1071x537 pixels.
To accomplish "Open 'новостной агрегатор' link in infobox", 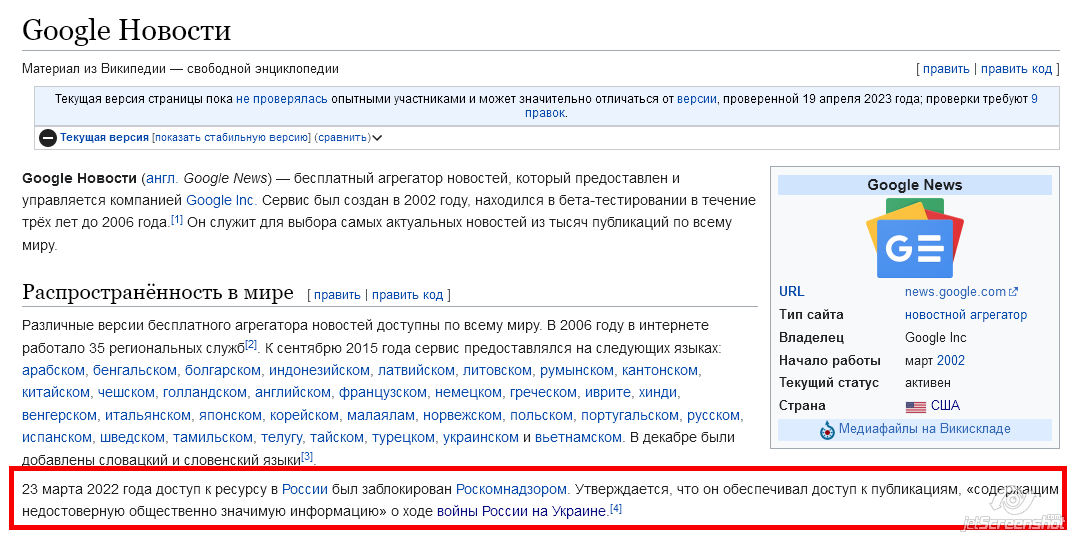I will [966, 315].
